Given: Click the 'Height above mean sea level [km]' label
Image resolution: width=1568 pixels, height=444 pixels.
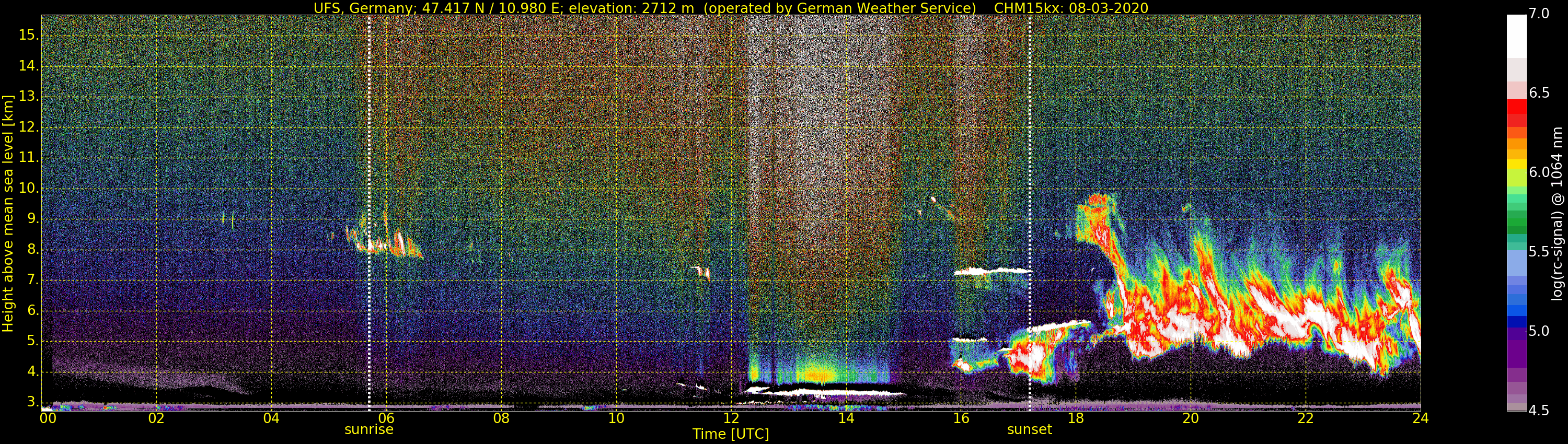Looking at the screenshot, I should [8, 214].
